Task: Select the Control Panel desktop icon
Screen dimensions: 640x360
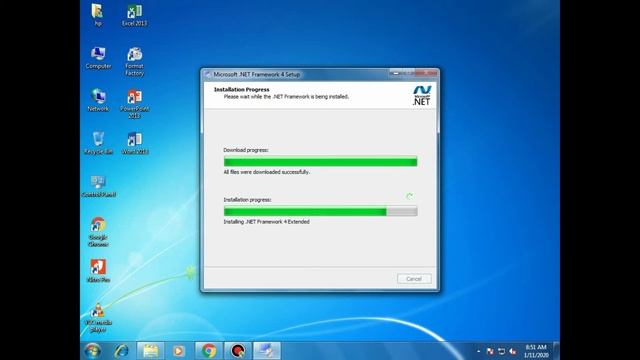Action: click(98, 186)
